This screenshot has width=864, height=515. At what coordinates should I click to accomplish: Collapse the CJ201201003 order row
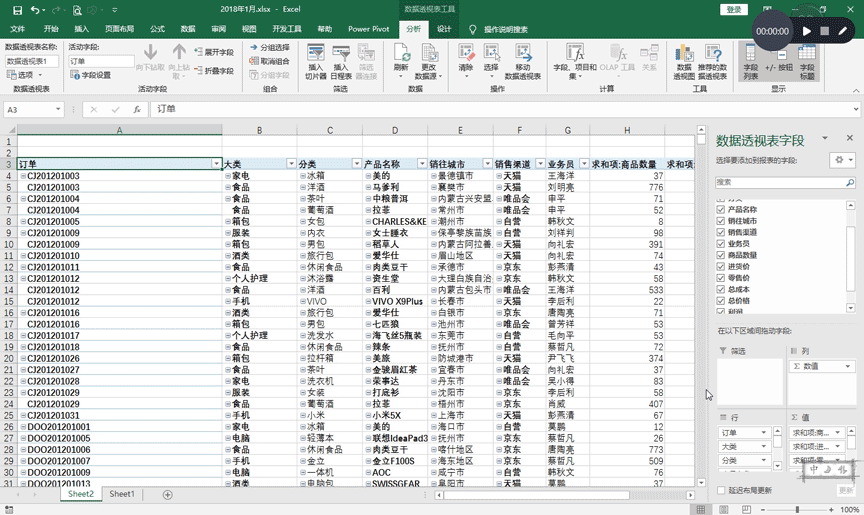[23, 176]
